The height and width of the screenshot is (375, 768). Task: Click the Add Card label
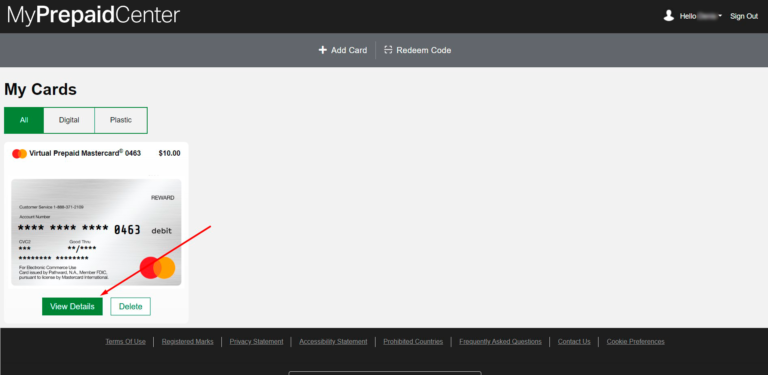coord(349,50)
